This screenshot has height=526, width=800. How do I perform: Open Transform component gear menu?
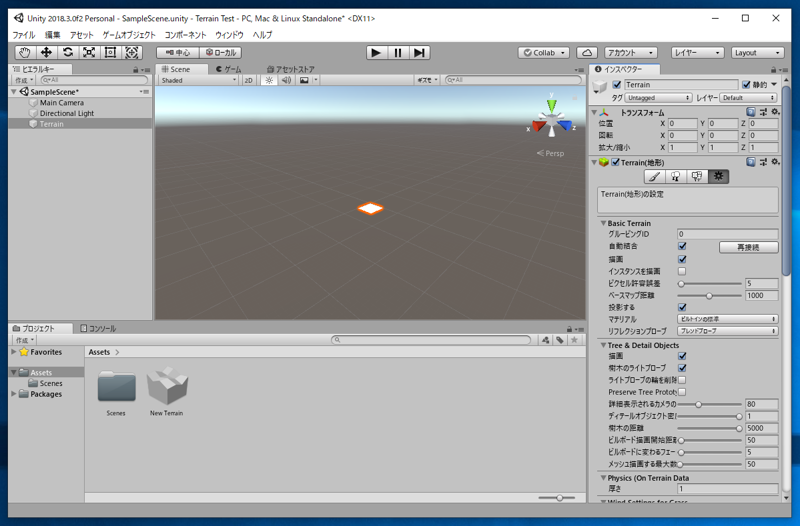click(x=775, y=112)
